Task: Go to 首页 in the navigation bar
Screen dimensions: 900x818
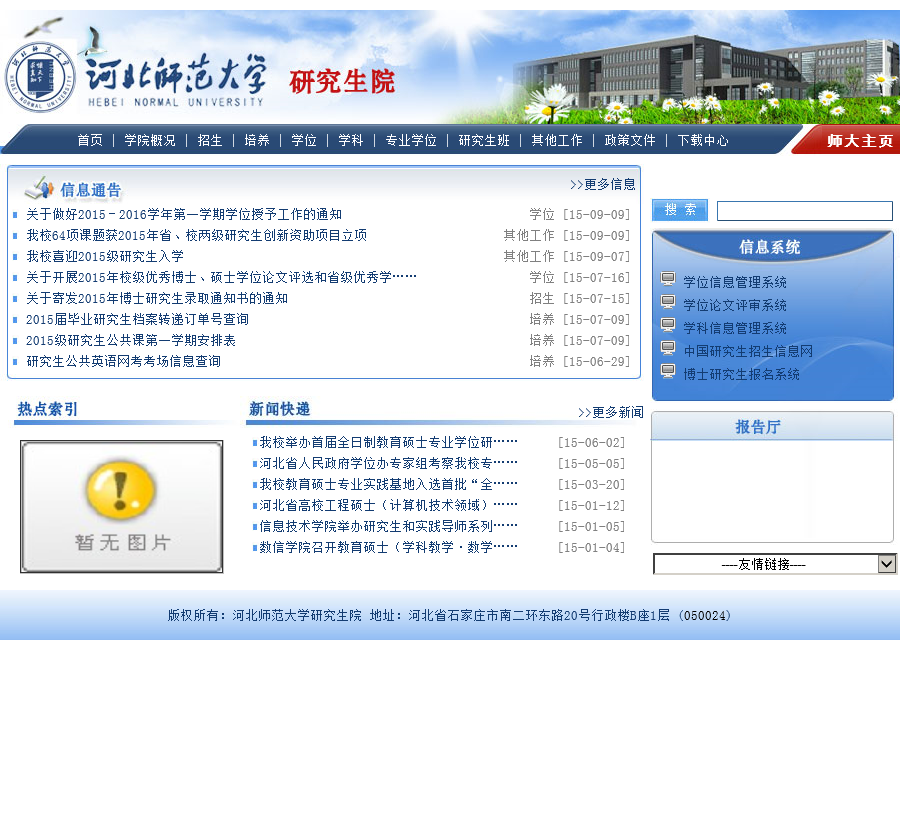Action: point(90,140)
